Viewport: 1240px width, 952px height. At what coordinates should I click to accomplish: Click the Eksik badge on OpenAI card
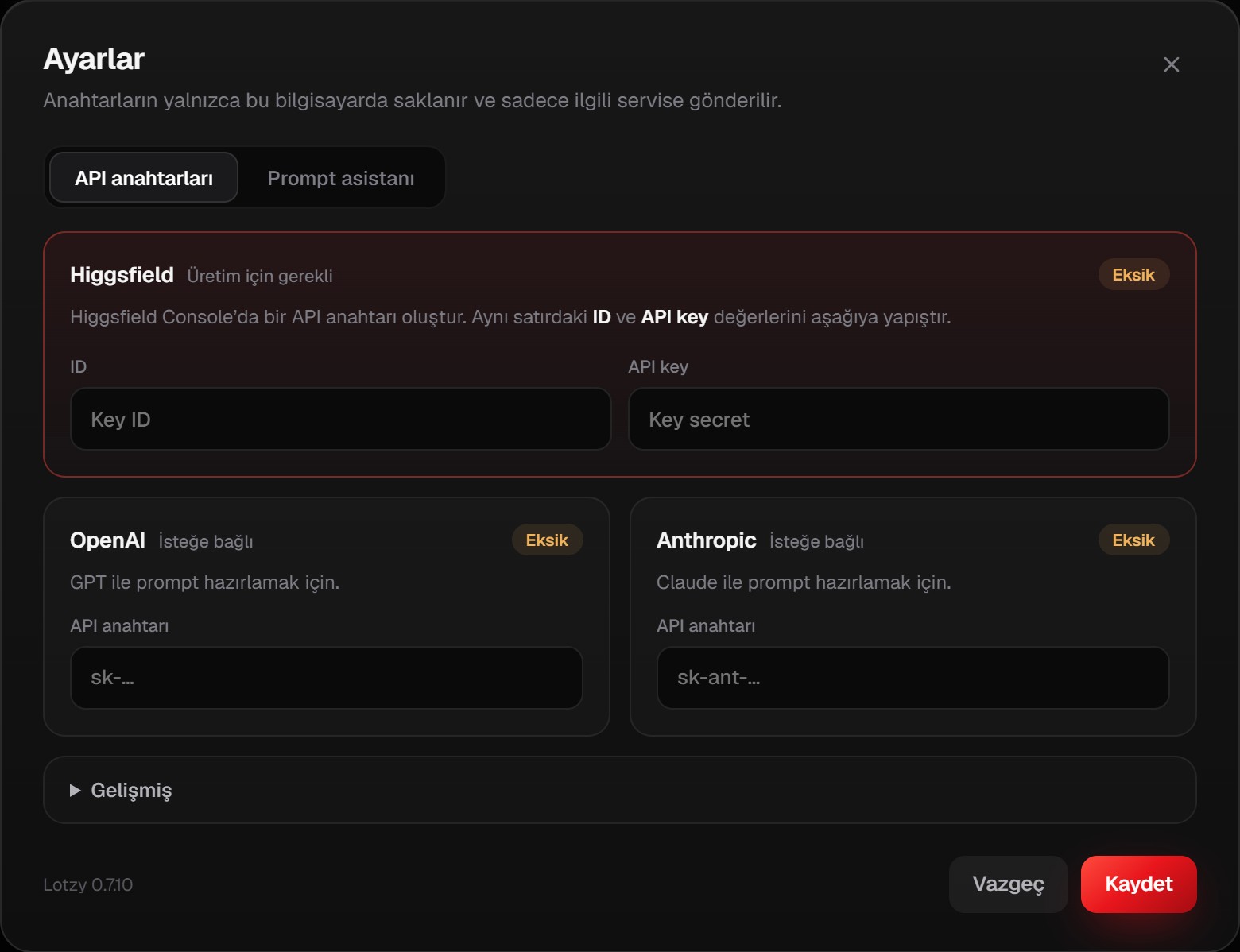(x=547, y=540)
